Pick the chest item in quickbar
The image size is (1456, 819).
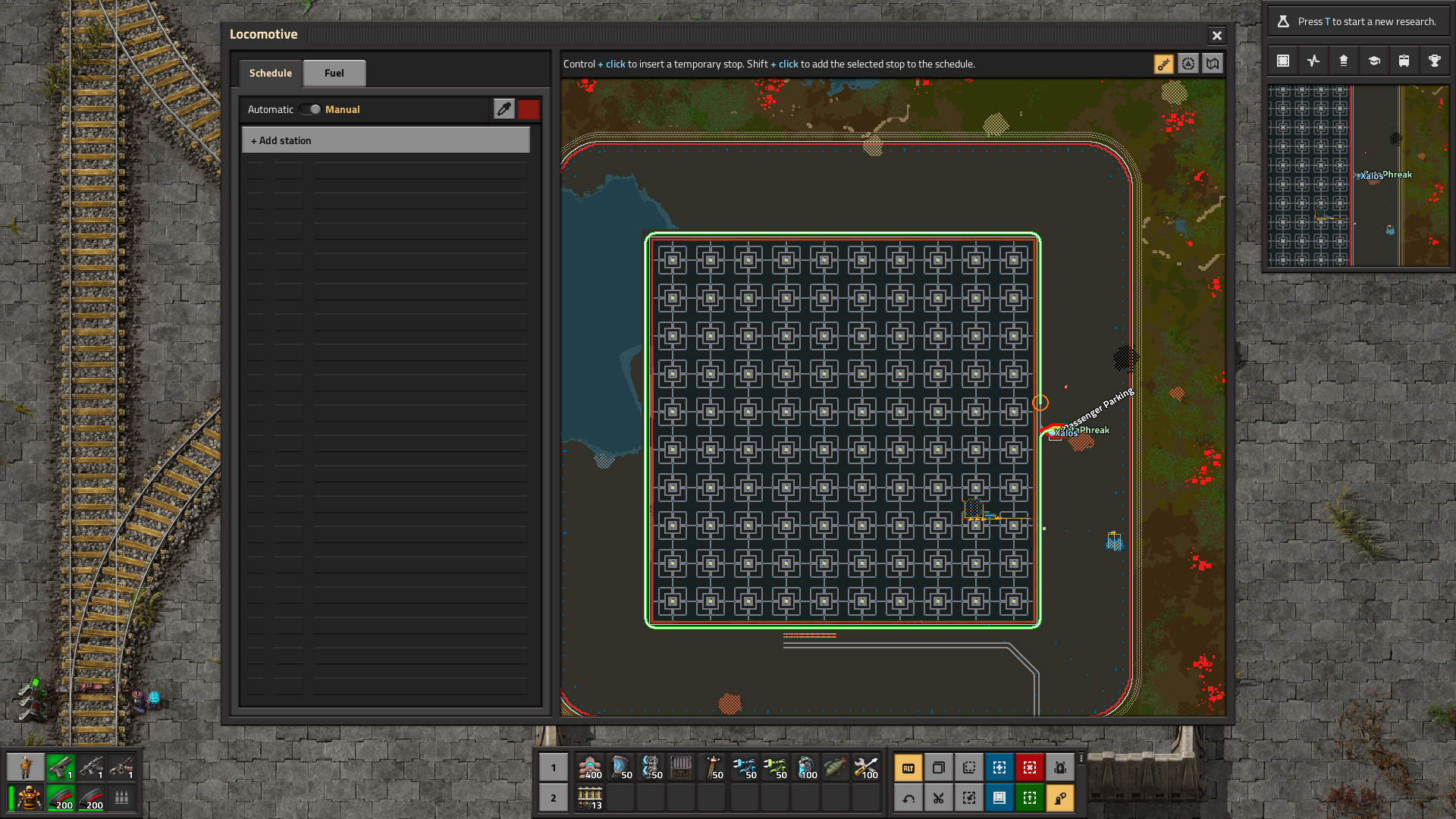[x=681, y=767]
